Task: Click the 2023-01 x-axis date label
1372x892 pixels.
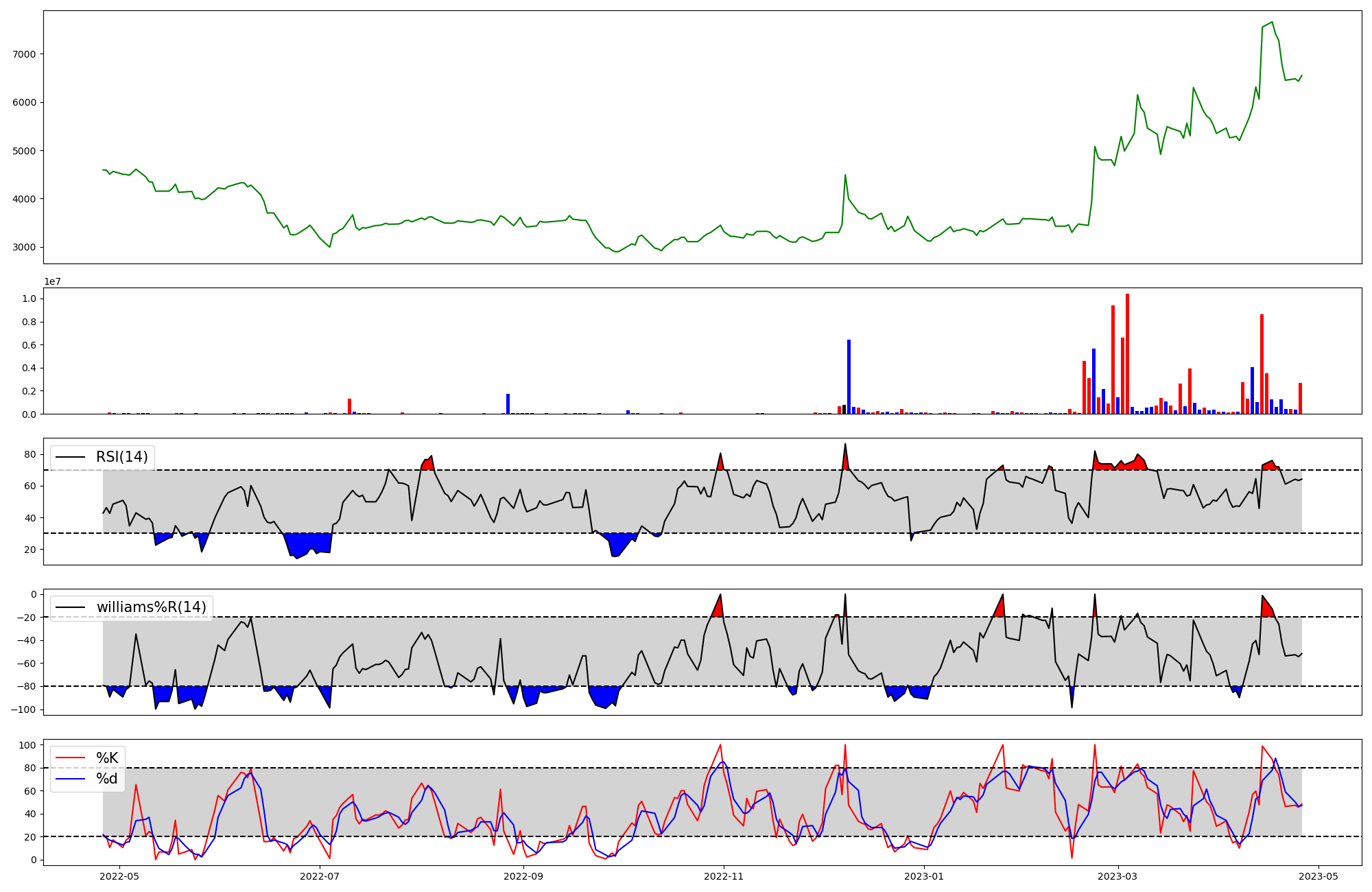Action: [924, 876]
